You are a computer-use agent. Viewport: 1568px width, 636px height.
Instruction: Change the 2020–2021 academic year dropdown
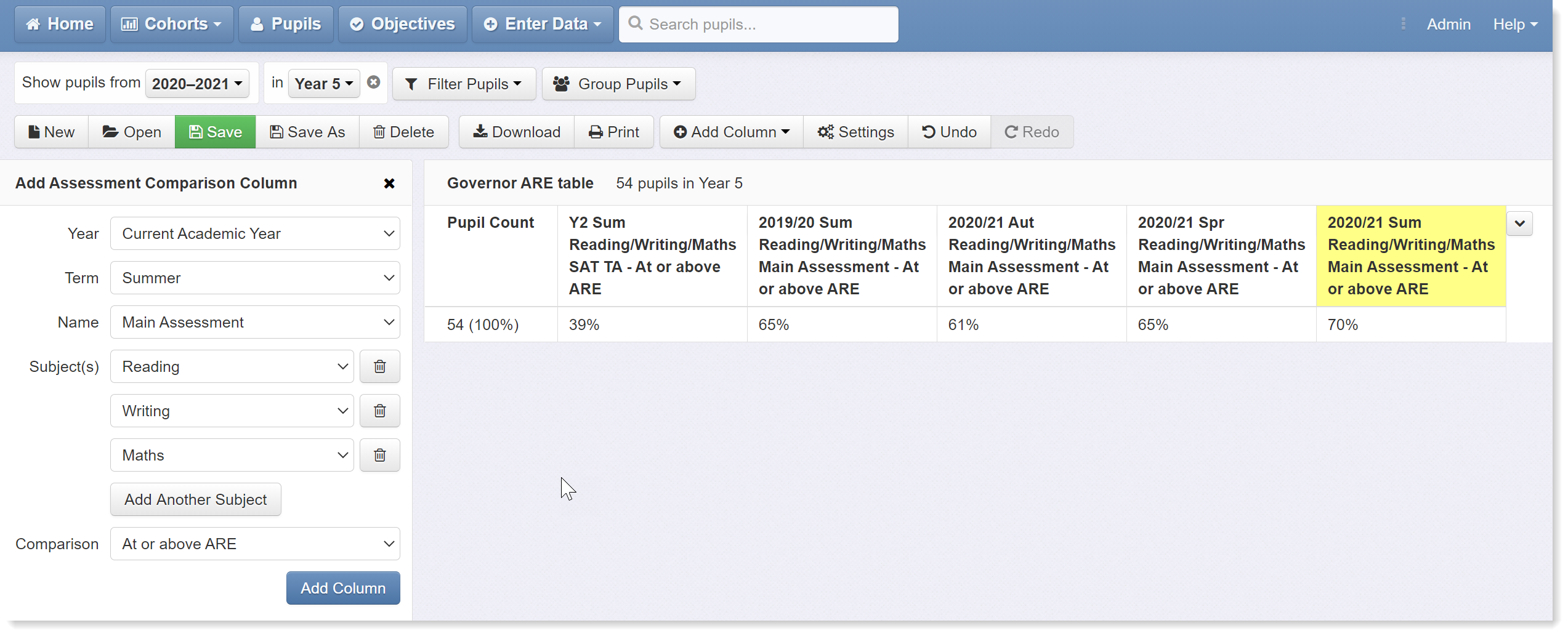click(197, 83)
